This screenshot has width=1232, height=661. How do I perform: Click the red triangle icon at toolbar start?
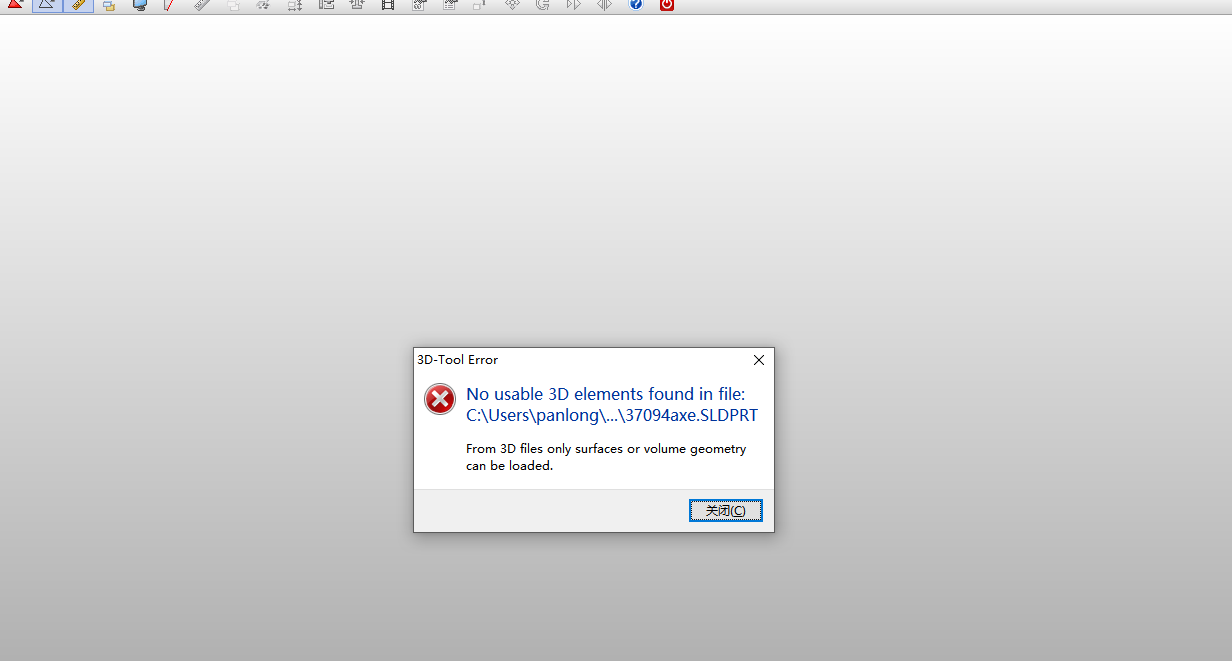point(15,5)
